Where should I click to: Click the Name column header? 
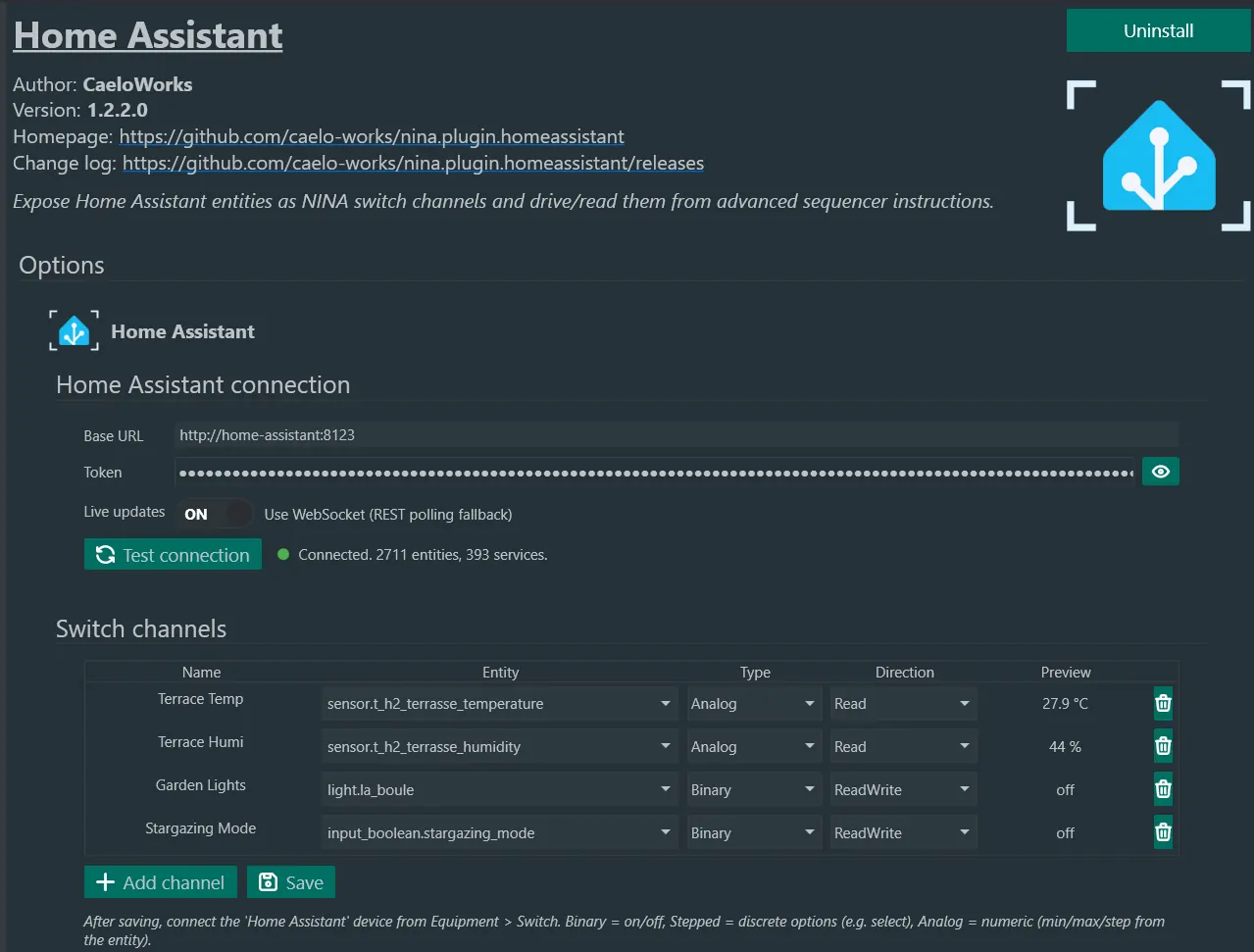pos(201,673)
